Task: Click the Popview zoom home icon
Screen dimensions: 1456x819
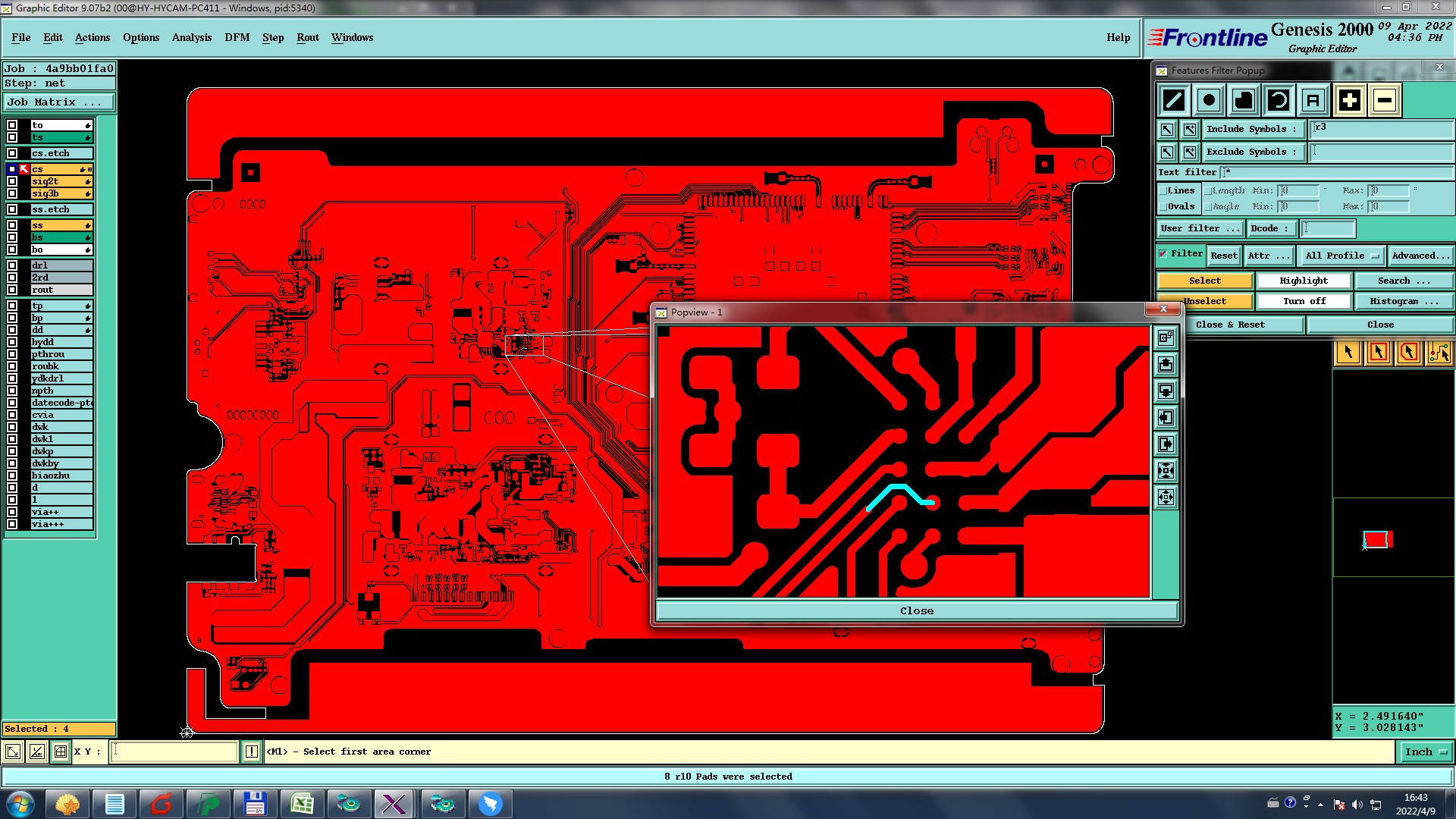Action: coord(1166,337)
